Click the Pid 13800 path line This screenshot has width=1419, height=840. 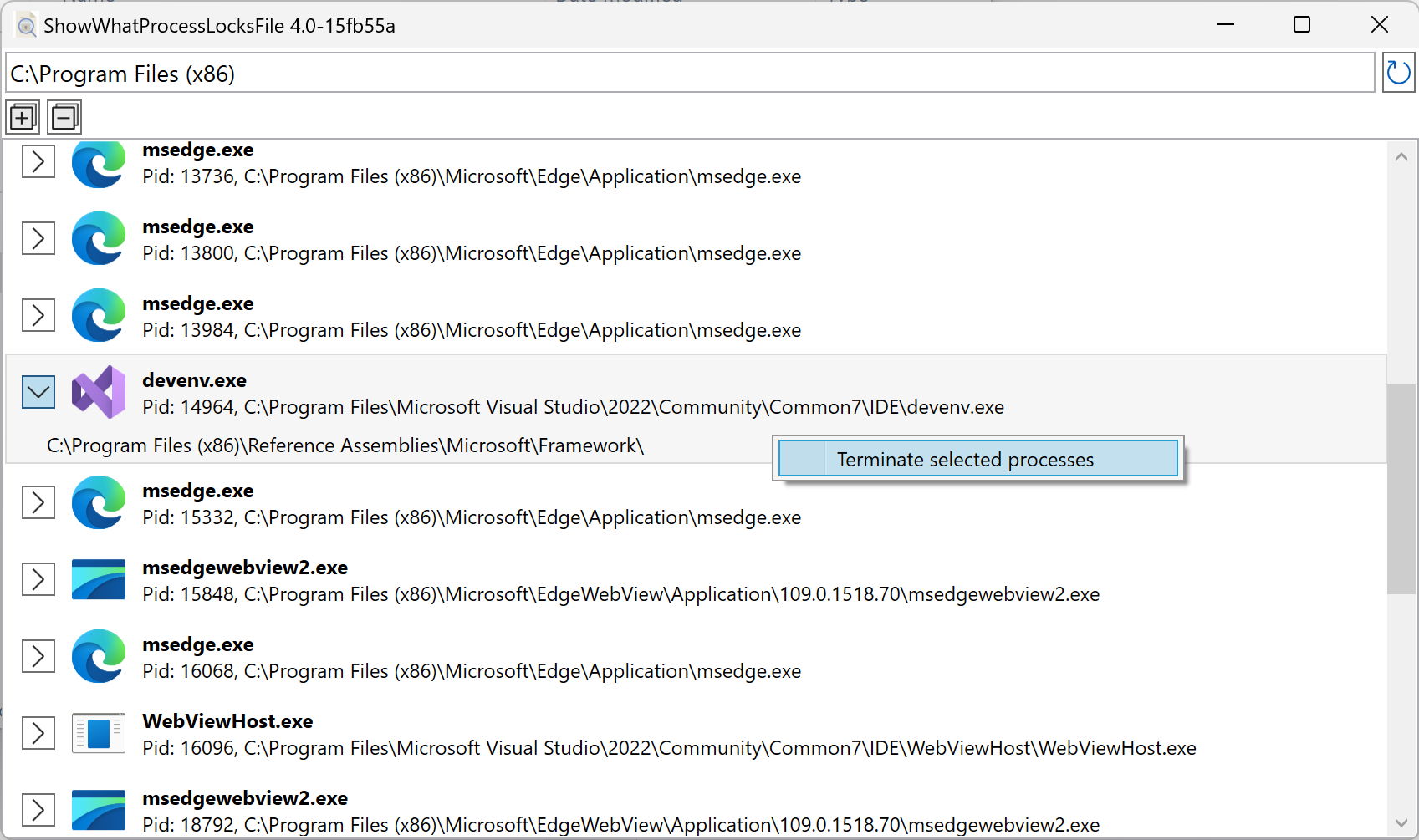click(472, 253)
